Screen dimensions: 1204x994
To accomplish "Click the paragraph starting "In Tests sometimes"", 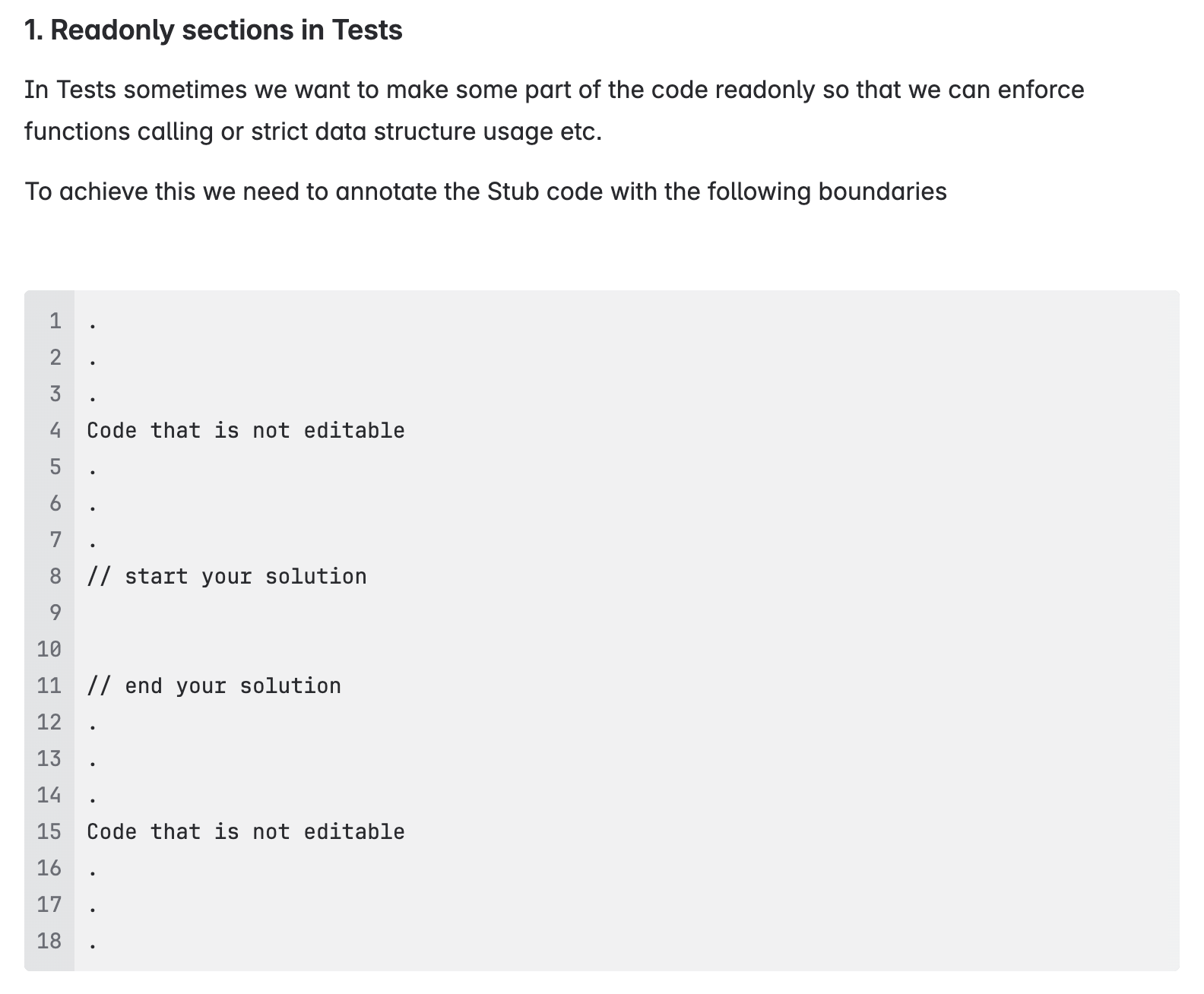I will click(x=553, y=110).
